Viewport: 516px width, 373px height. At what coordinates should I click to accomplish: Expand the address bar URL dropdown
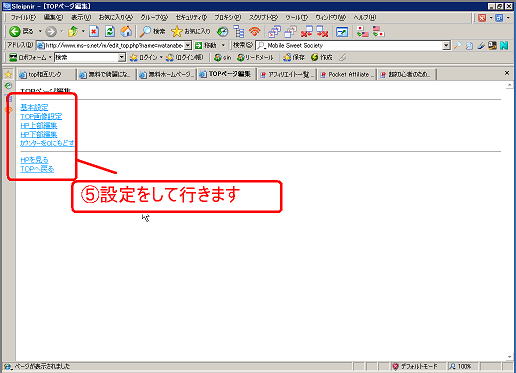[188, 45]
